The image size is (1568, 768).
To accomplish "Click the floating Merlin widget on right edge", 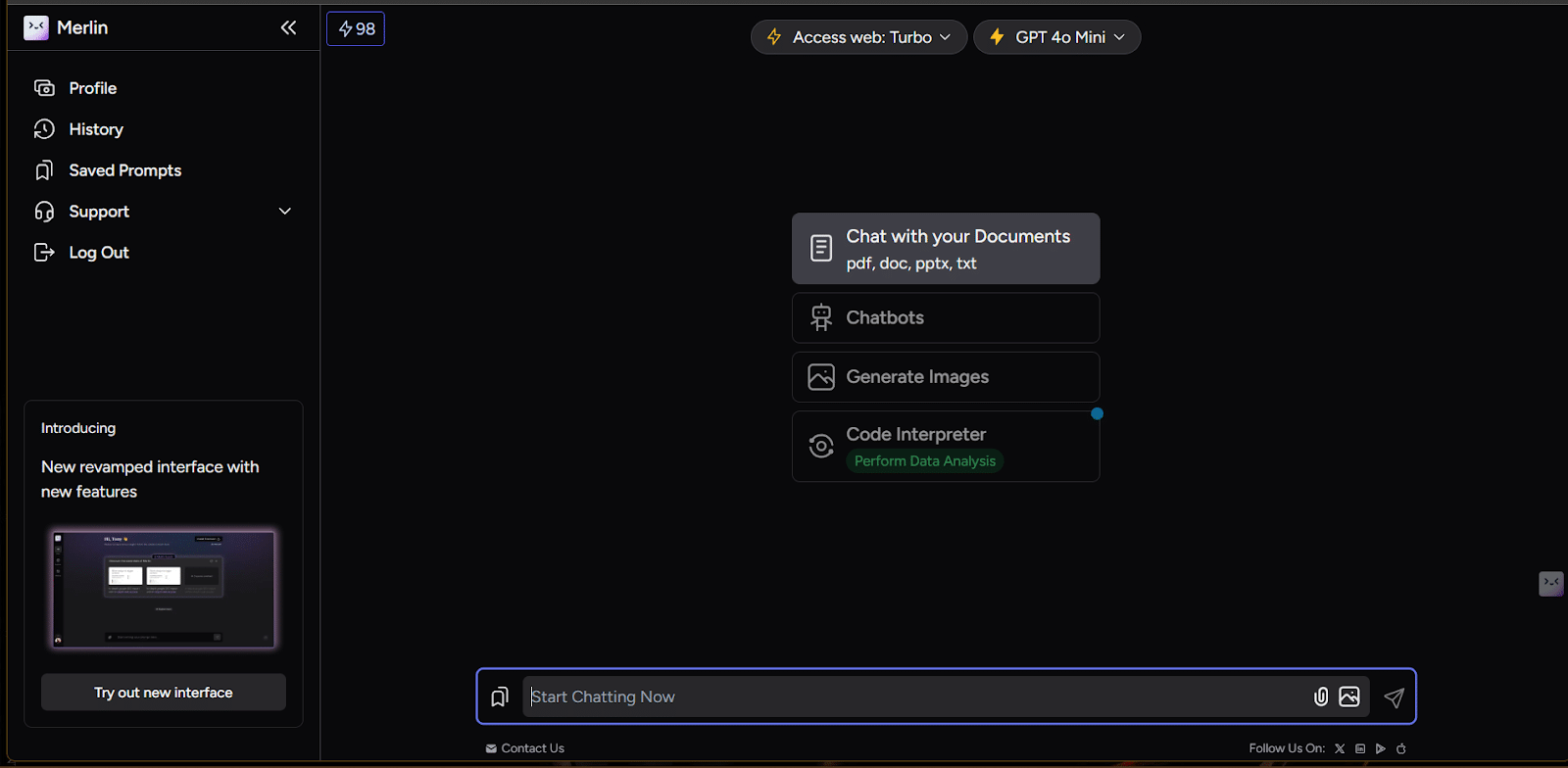I will pyautogui.click(x=1551, y=584).
